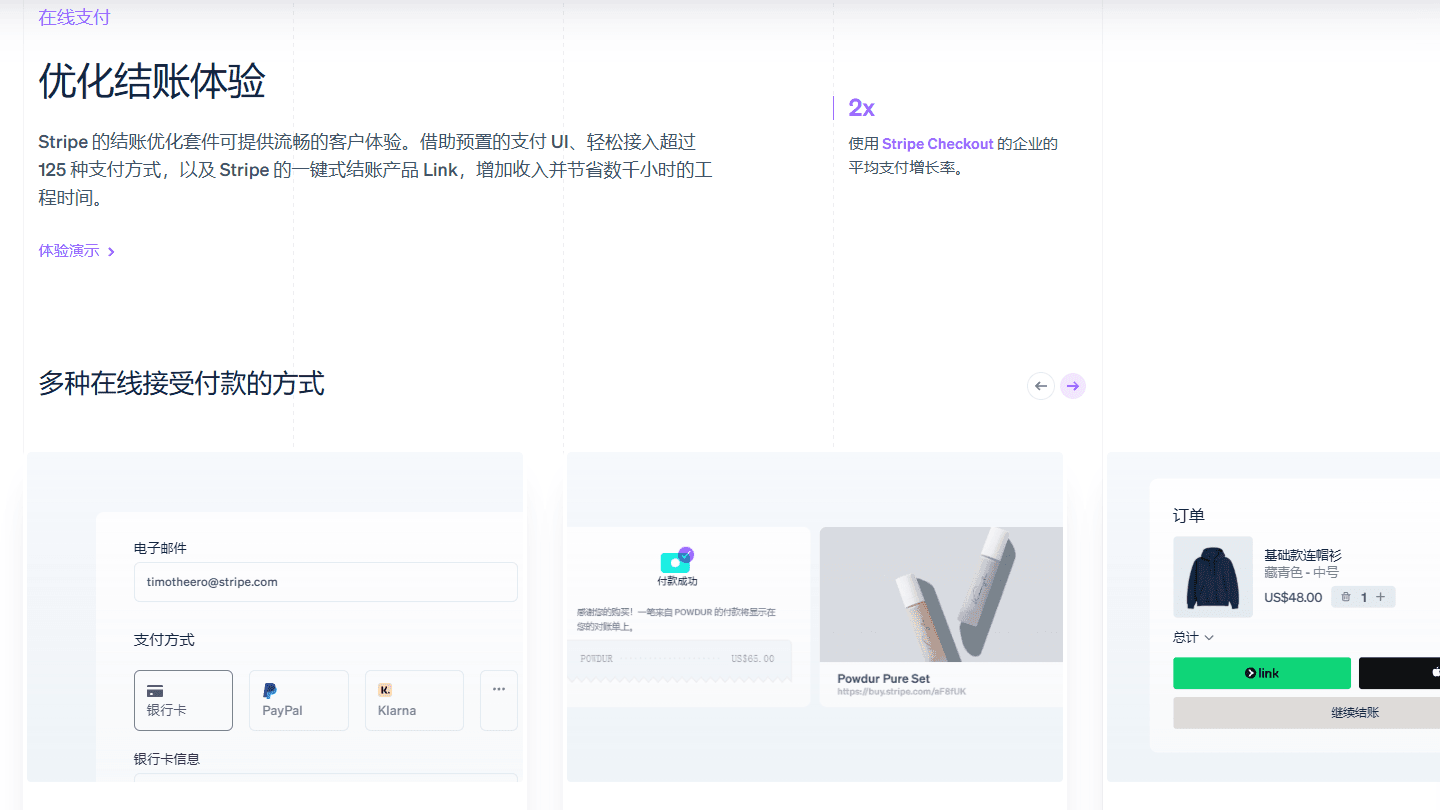
Task: Click the PayPal logo icon
Action: pyautogui.click(x=270, y=690)
